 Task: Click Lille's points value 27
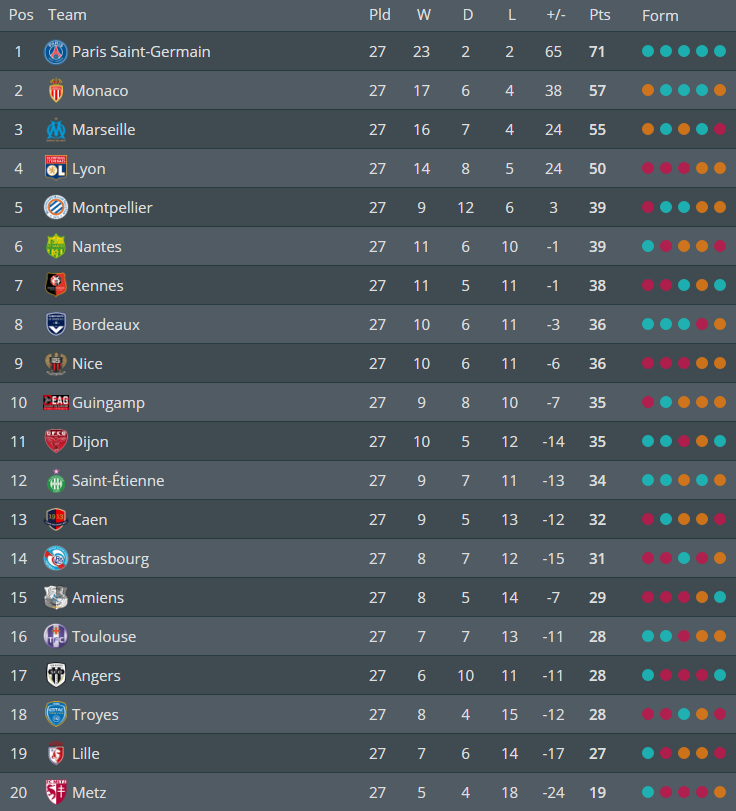click(598, 754)
